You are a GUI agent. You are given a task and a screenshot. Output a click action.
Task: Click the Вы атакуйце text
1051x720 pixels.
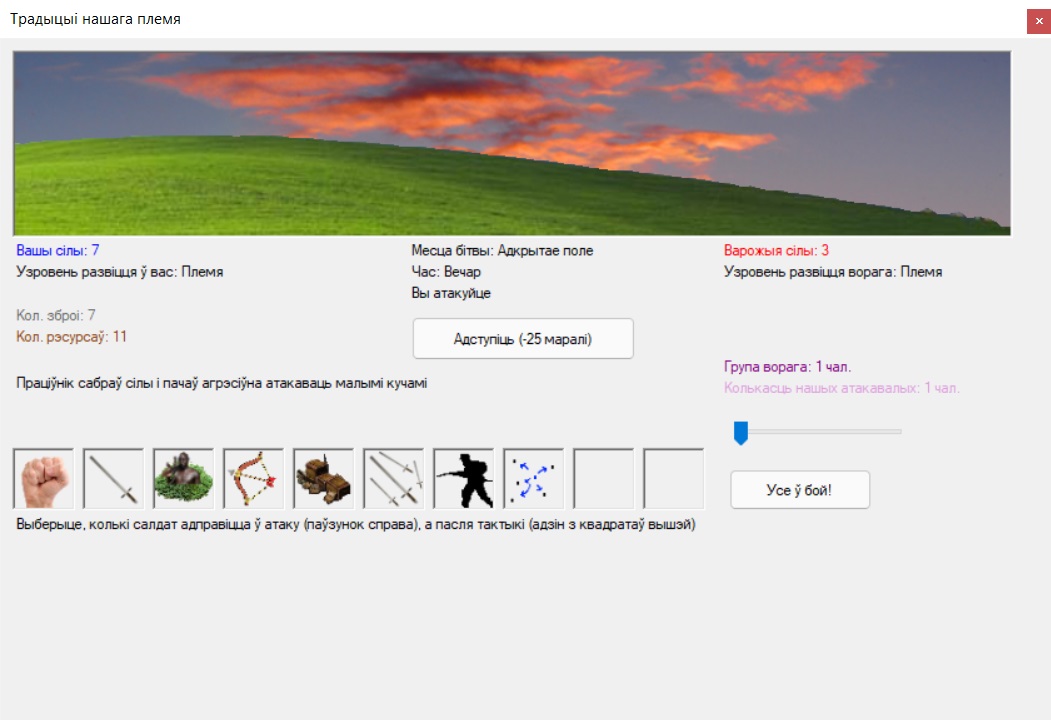click(451, 294)
